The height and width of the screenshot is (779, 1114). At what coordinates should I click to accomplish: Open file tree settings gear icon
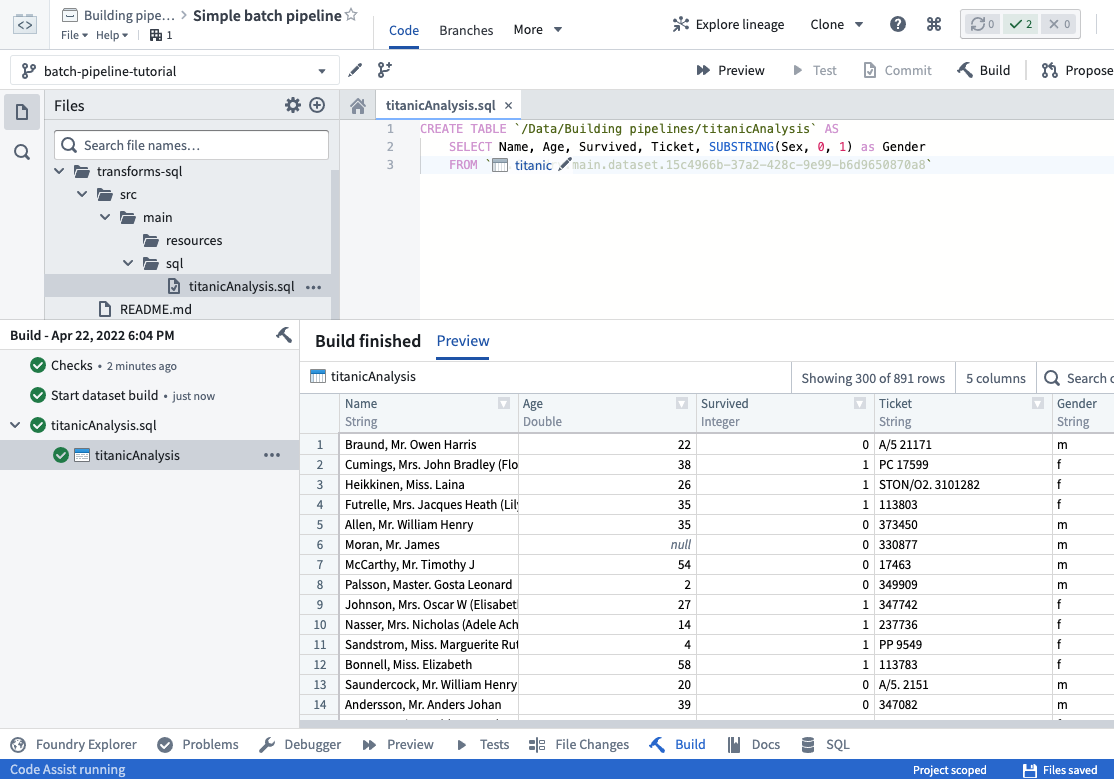click(x=293, y=105)
